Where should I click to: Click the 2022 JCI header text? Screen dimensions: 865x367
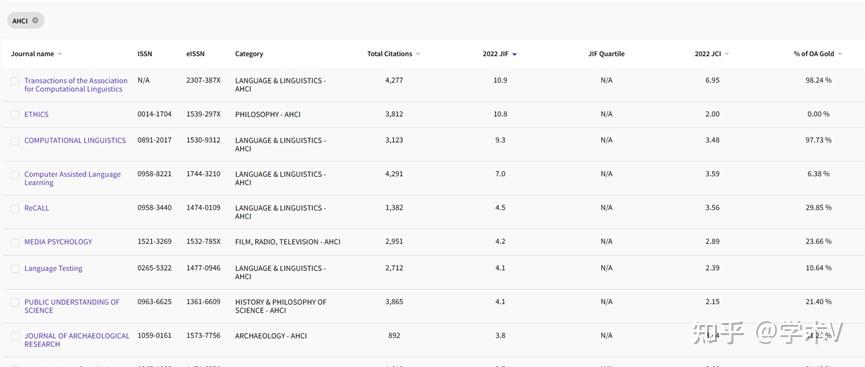pyautogui.click(x=708, y=54)
